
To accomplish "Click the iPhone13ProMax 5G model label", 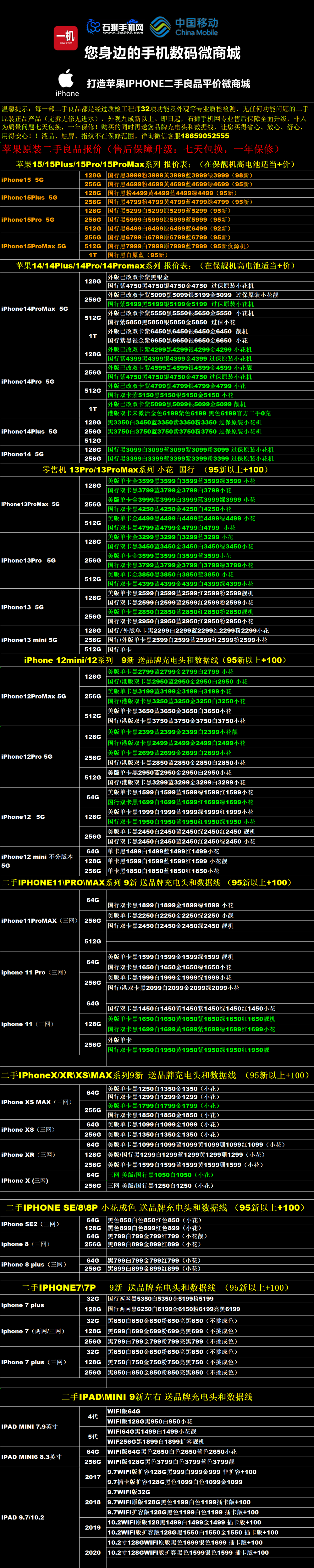I will pos(30,504).
